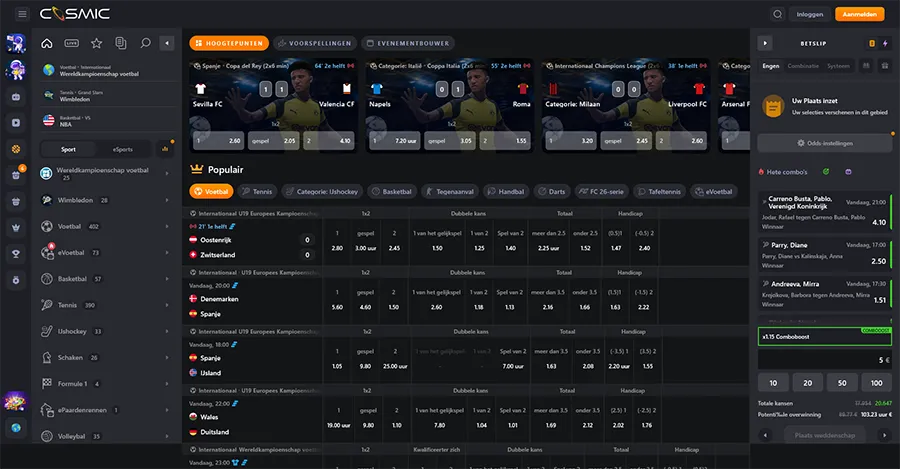Open Evenementbouwer tab

[408, 43]
